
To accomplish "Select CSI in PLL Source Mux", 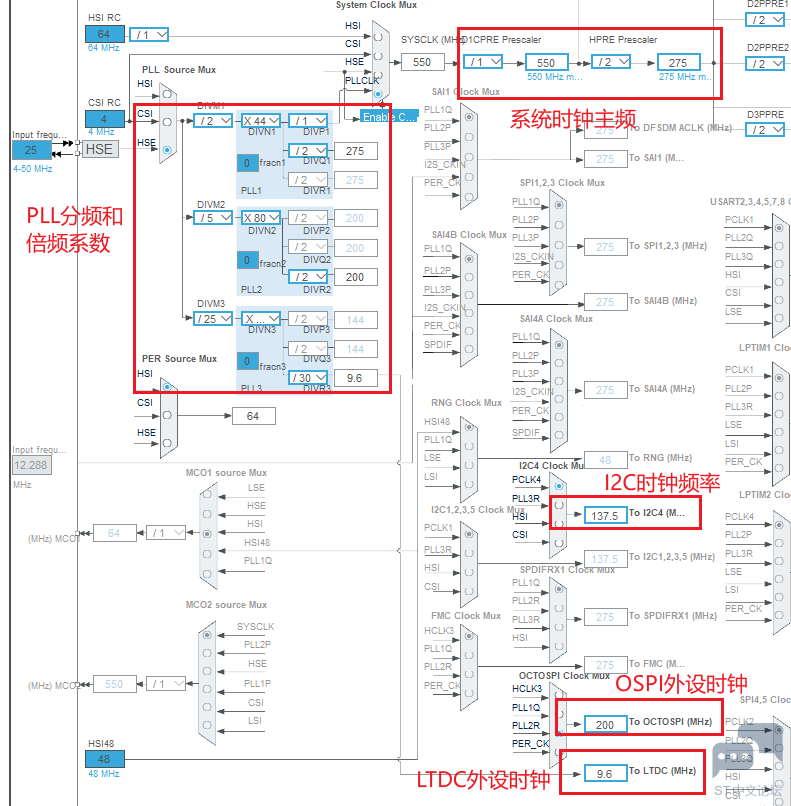I will click(x=167, y=122).
